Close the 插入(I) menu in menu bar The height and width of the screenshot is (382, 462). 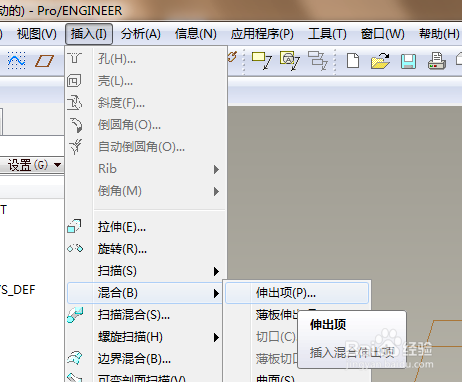tap(89, 34)
